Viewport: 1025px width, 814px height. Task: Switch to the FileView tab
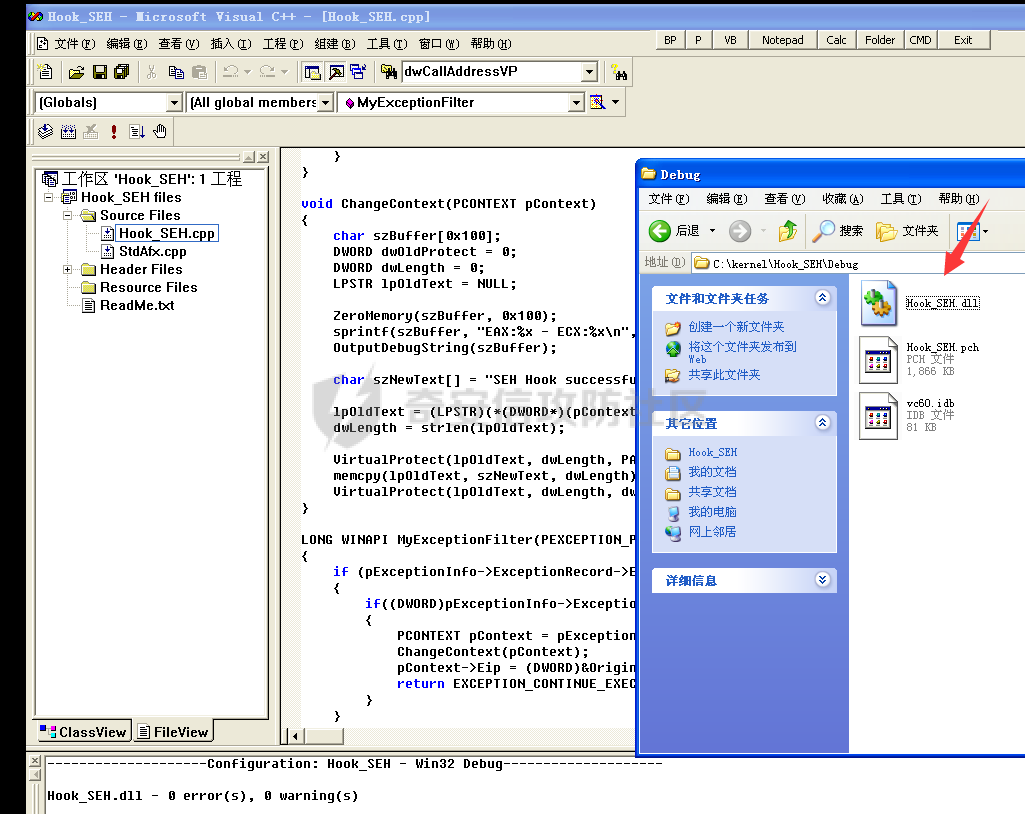(x=174, y=732)
